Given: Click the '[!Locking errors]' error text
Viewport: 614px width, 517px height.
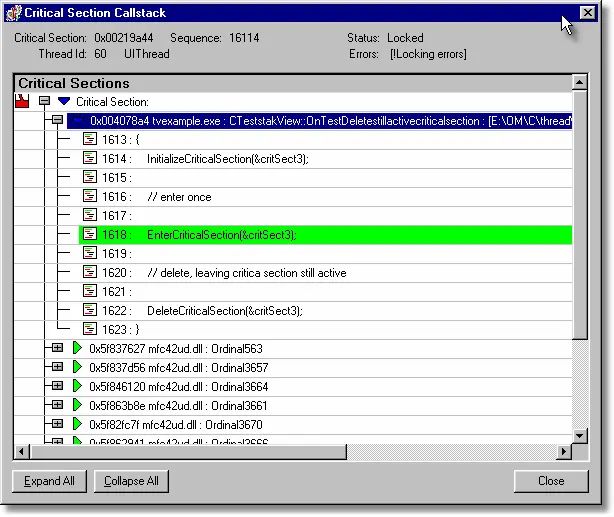Looking at the screenshot, I should (x=428, y=54).
